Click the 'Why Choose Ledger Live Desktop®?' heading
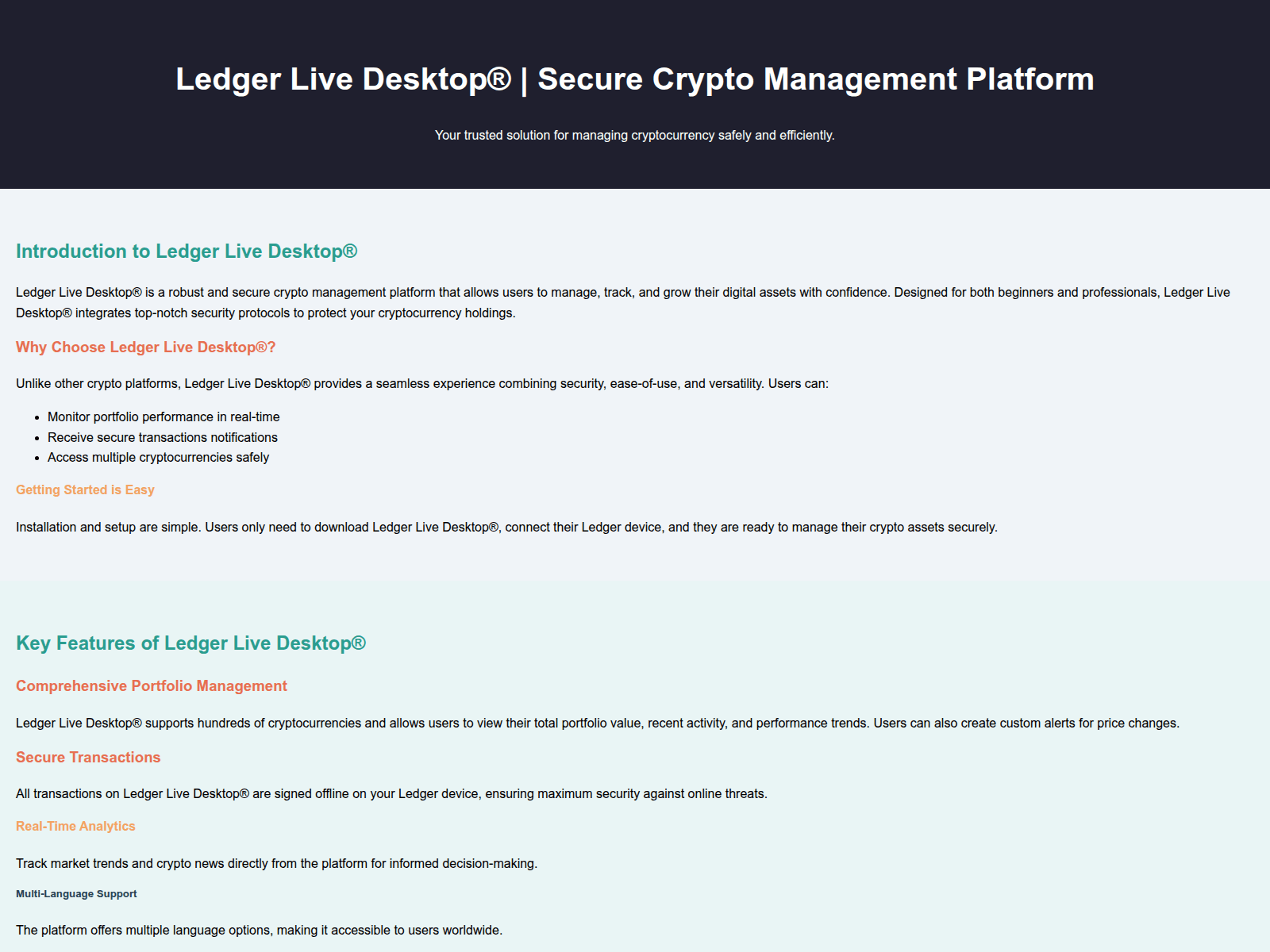 pyautogui.click(x=145, y=347)
